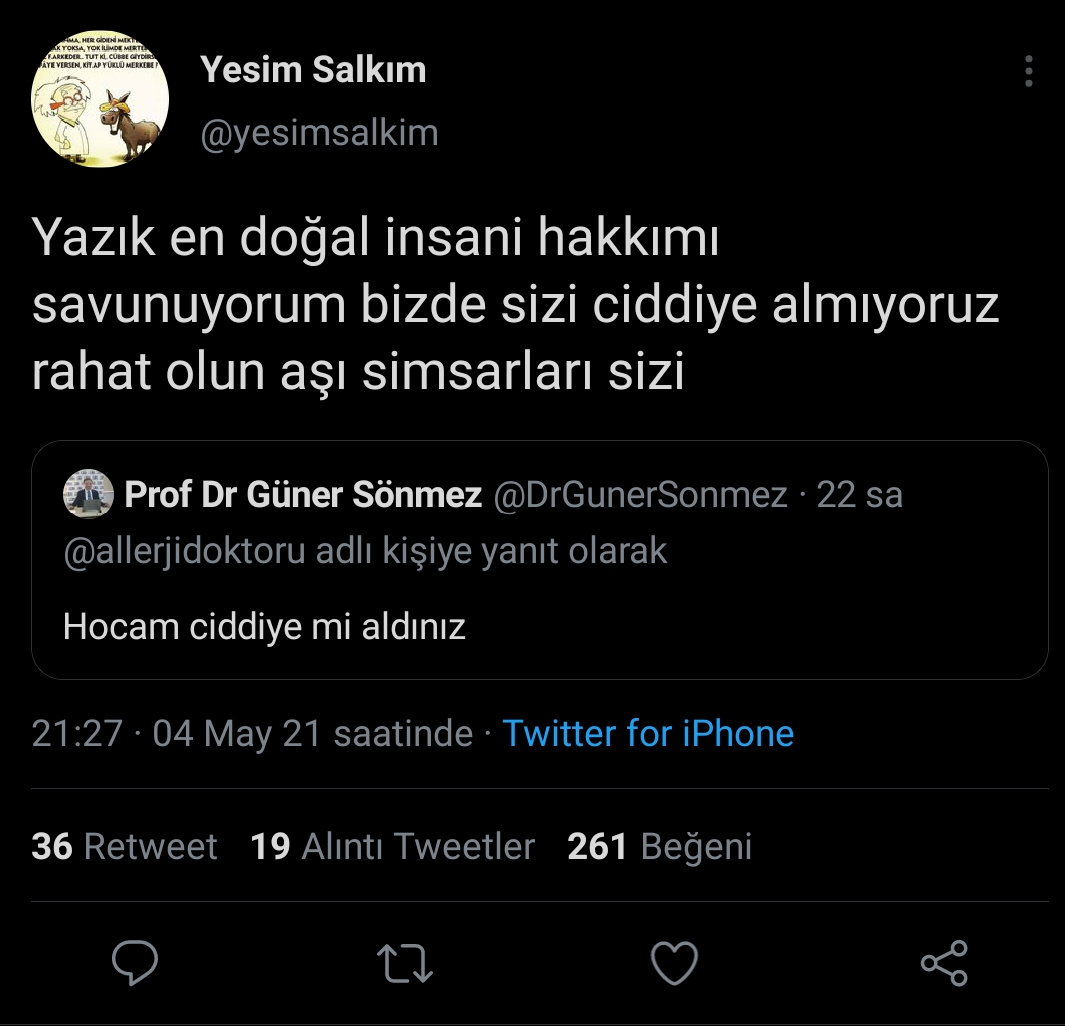The height and width of the screenshot is (1026, 1065).
Task: Open the three-dot more options menu
Action: tap(1028, 71)
